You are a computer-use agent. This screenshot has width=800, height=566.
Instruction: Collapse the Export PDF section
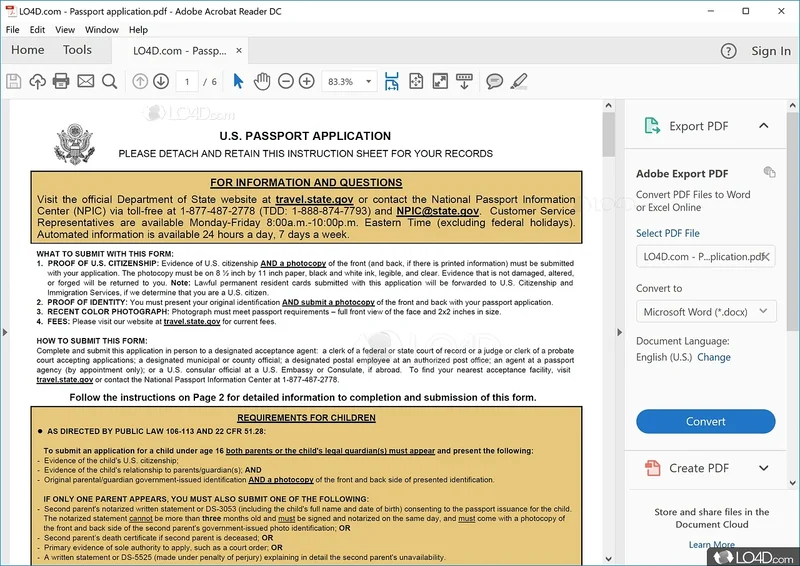[x=764, y=126]
